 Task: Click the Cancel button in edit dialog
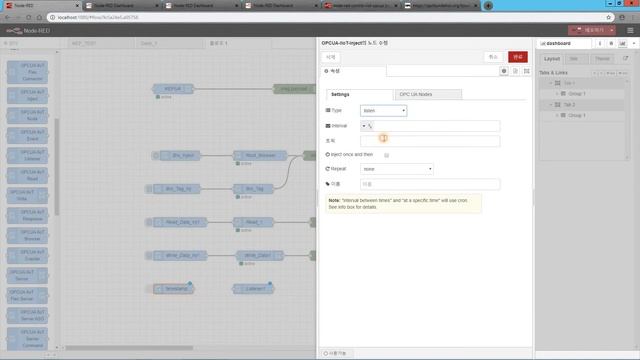click(x=493, y=57)
